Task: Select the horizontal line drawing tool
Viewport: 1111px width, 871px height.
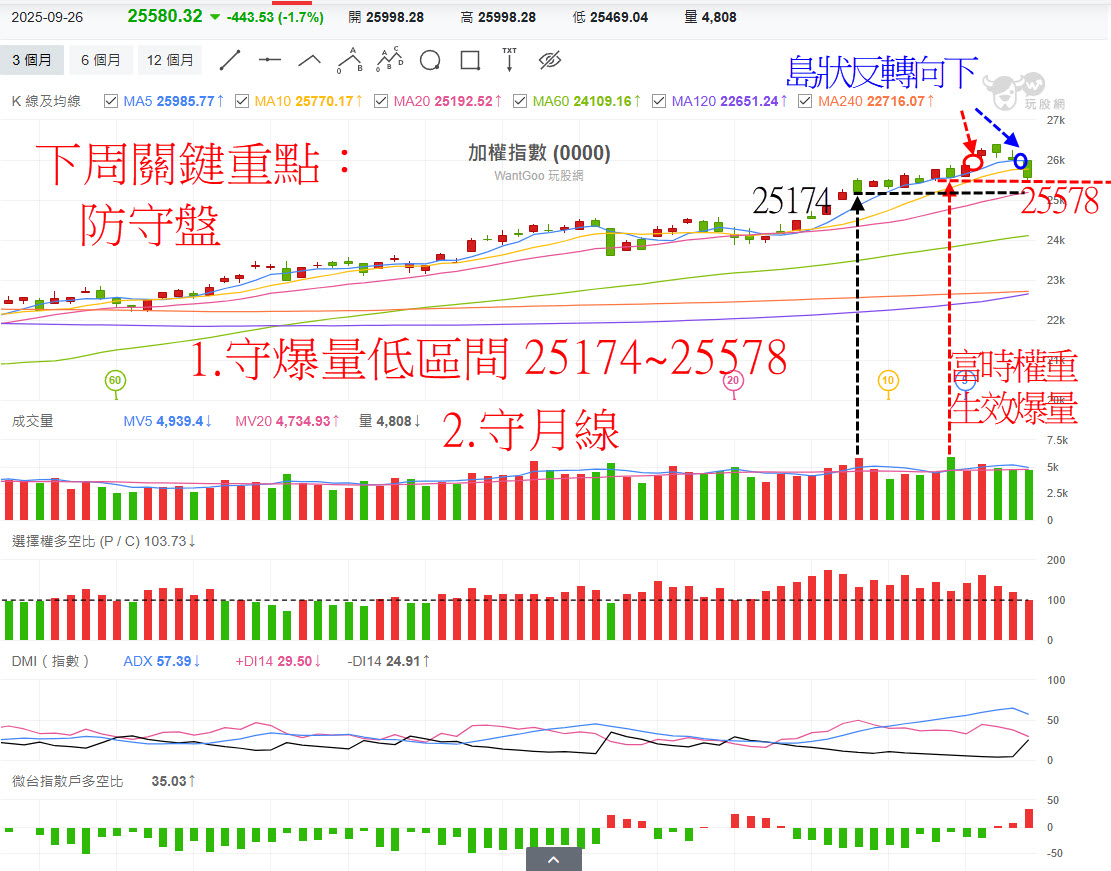Action: (x=270, y=60)
